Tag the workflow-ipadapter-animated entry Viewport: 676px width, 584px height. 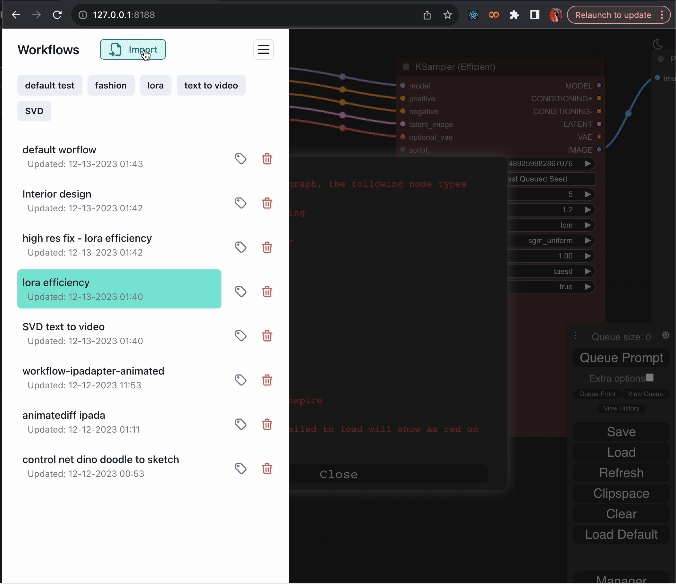(x=240, y=380)
